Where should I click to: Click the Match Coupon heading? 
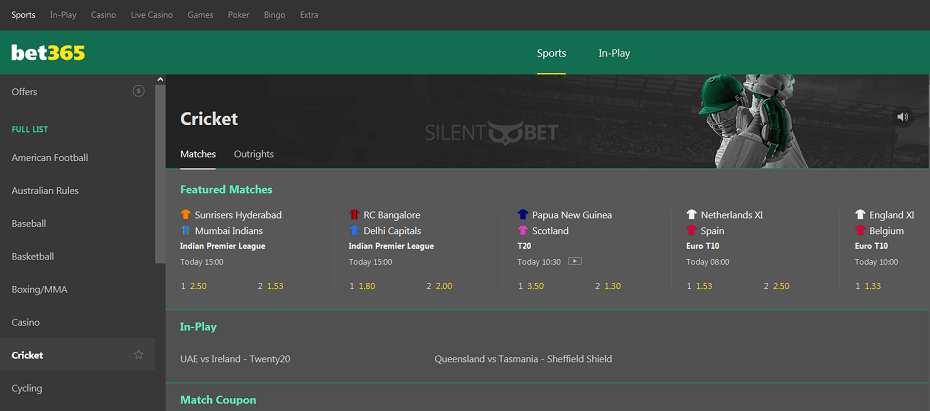pyautogui.click(x=218, y=400)
